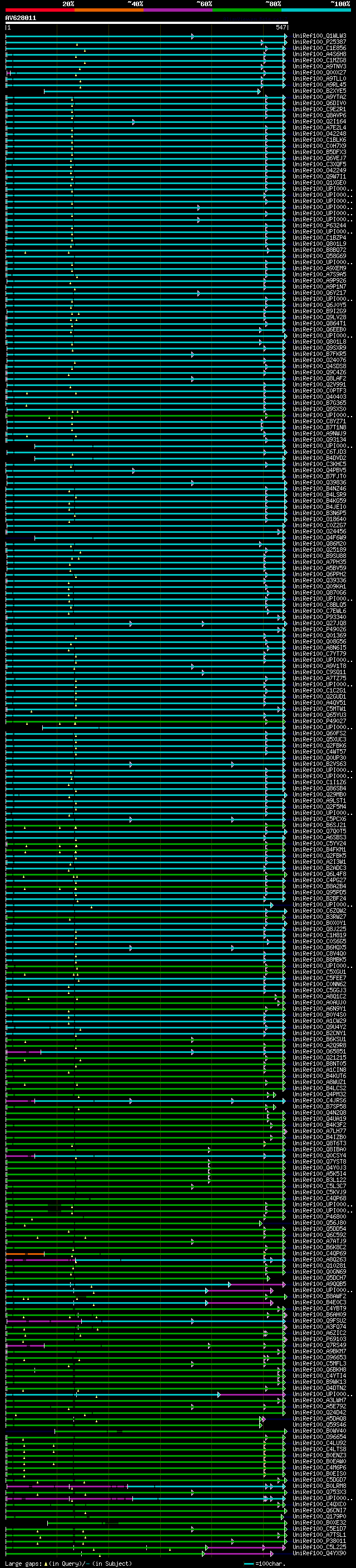Select the UniRef100_A9YTA2 label
The height and width of the screenshot is (1568, 356).
pos(319,97)
